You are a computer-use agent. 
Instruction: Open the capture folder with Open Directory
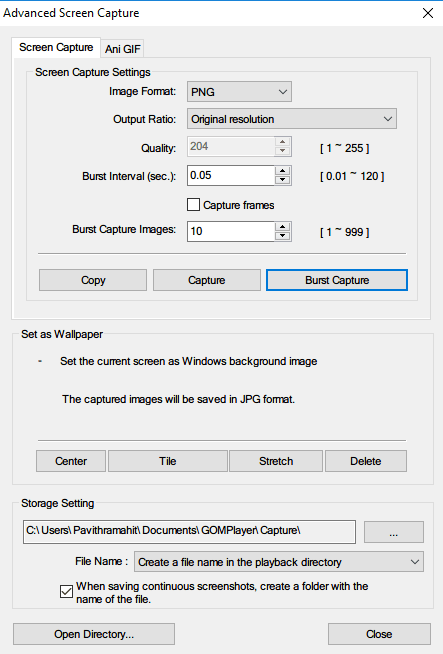[94, 634]
